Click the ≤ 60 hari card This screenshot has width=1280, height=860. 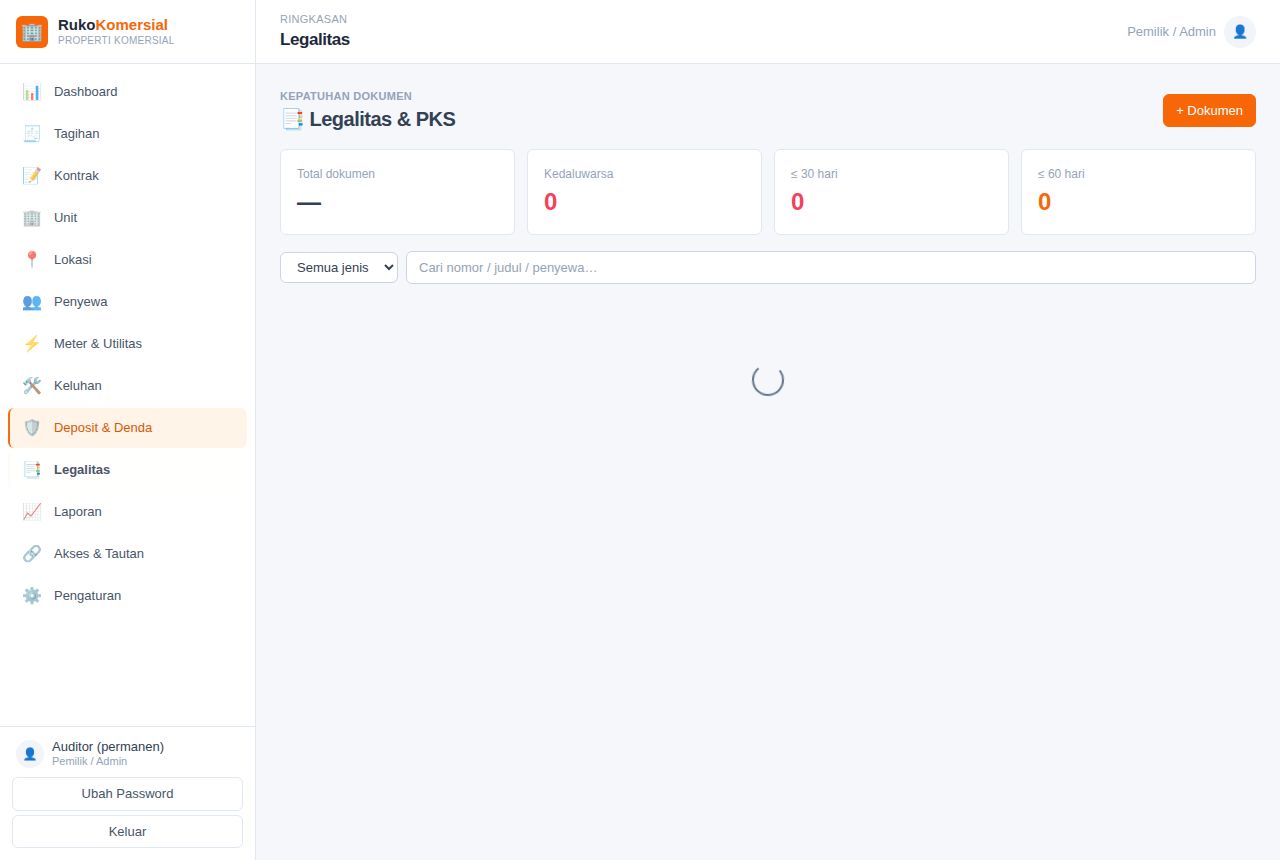tap(1138, 192)
